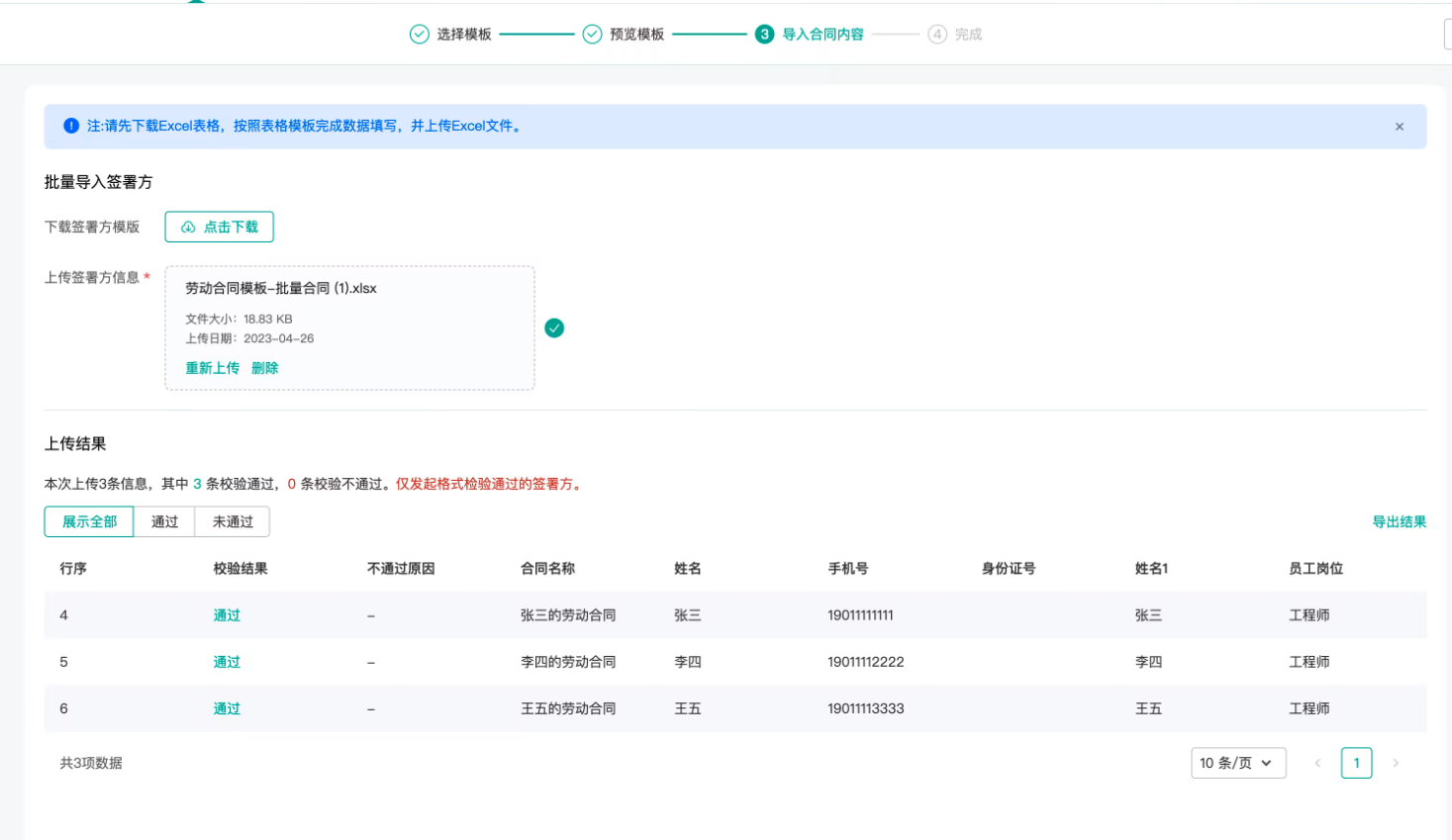Click the blue info icon in notice banner
The image size is (1452, 840).
tap(71, 126)
